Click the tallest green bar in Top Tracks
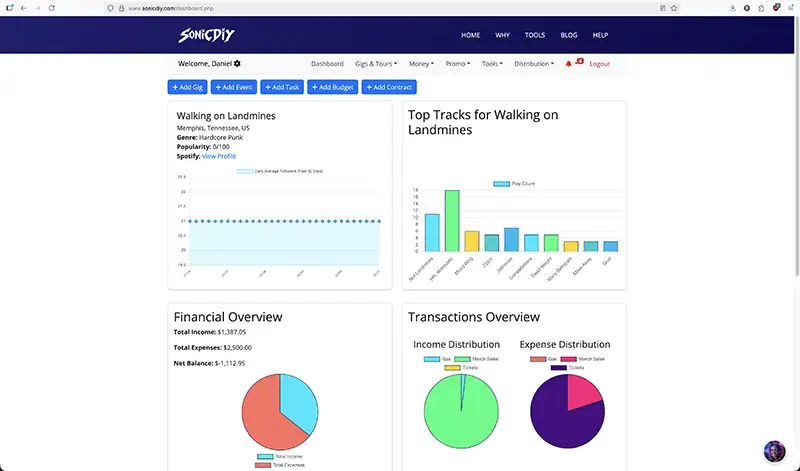This screenshot has height=471, width=800. [452, 220]
